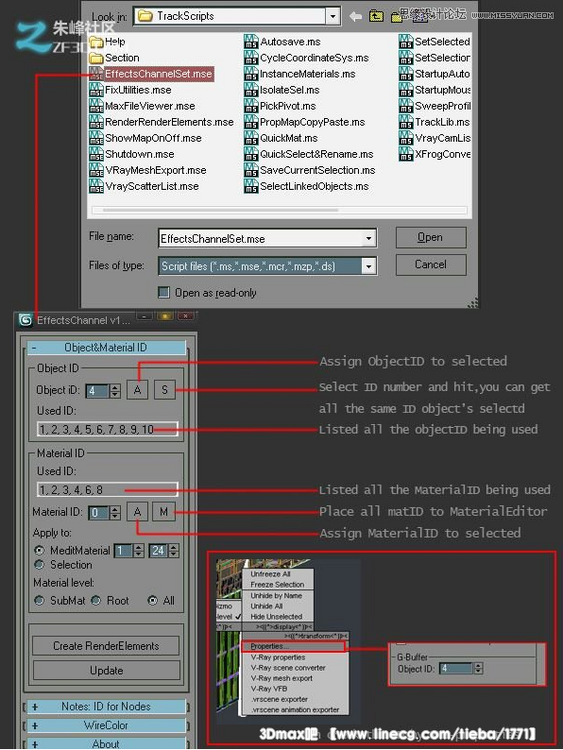The width and height of the screenshot is (563, 750).
Task: Select the MaxFileViewer.mse file icon
Action: (x=97, y=106)
